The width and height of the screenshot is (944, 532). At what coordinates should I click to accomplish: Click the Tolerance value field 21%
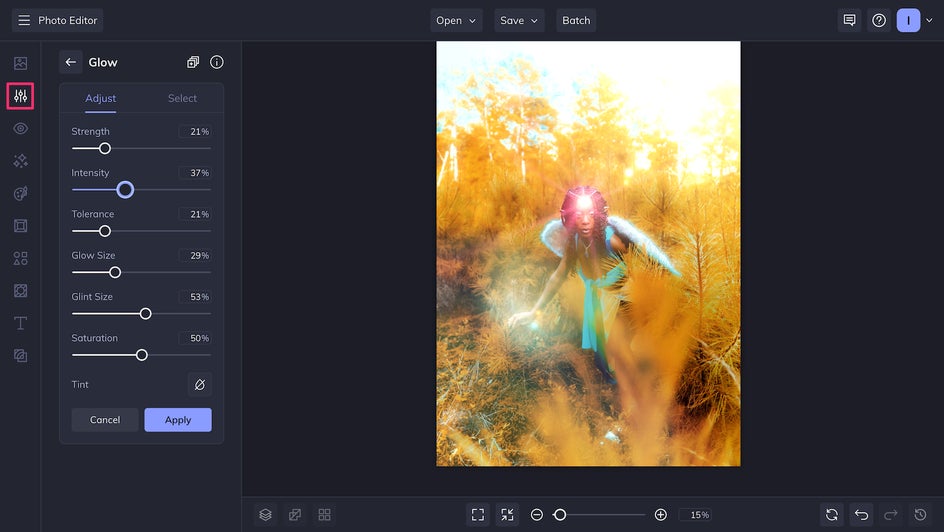pos(195,214)
